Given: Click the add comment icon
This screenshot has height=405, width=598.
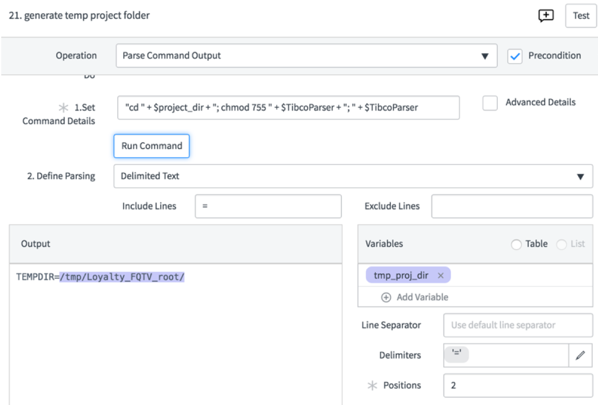Looking at the screenshot, I should (x=546, y=16).
